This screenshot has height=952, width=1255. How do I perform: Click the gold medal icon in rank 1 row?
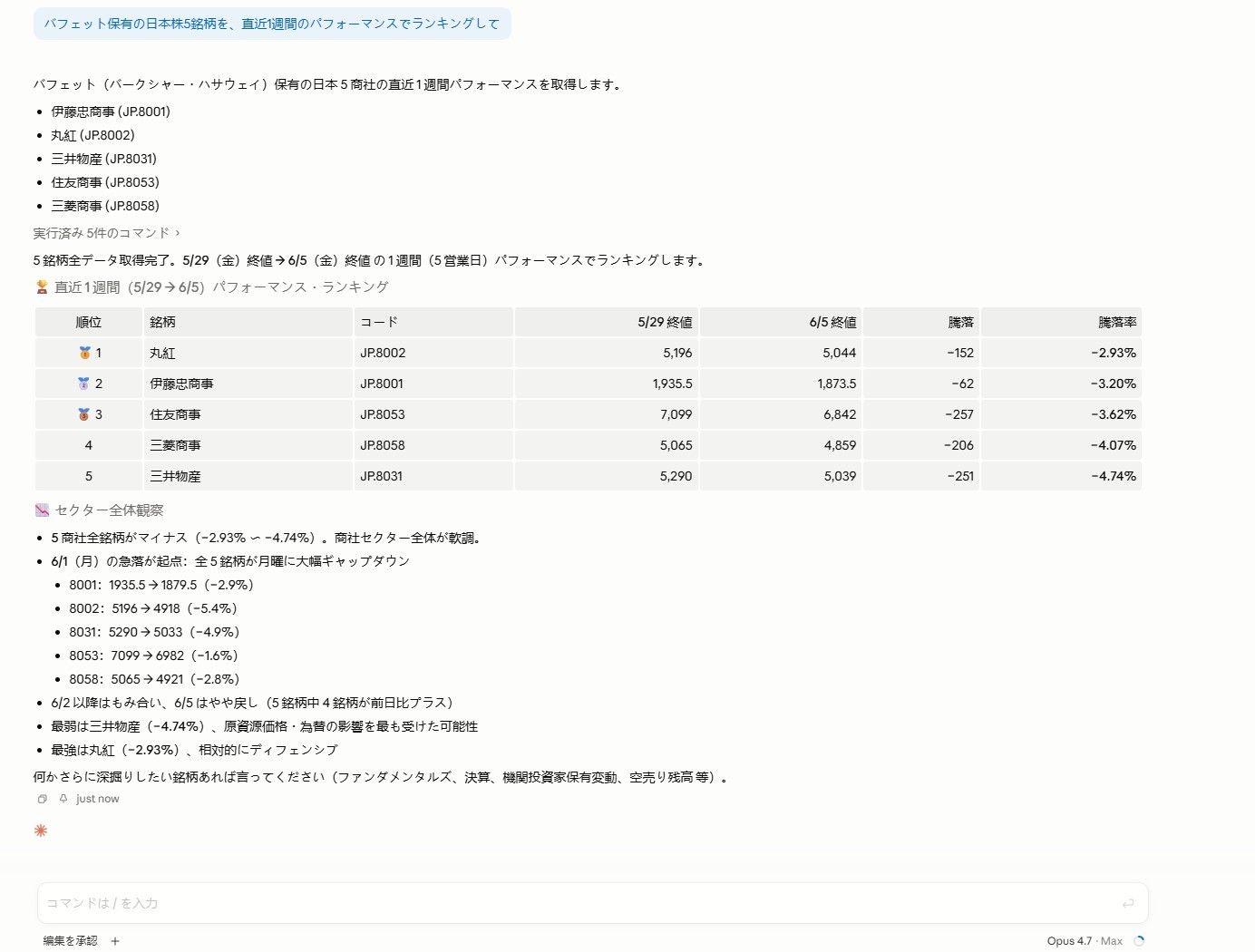84,353
